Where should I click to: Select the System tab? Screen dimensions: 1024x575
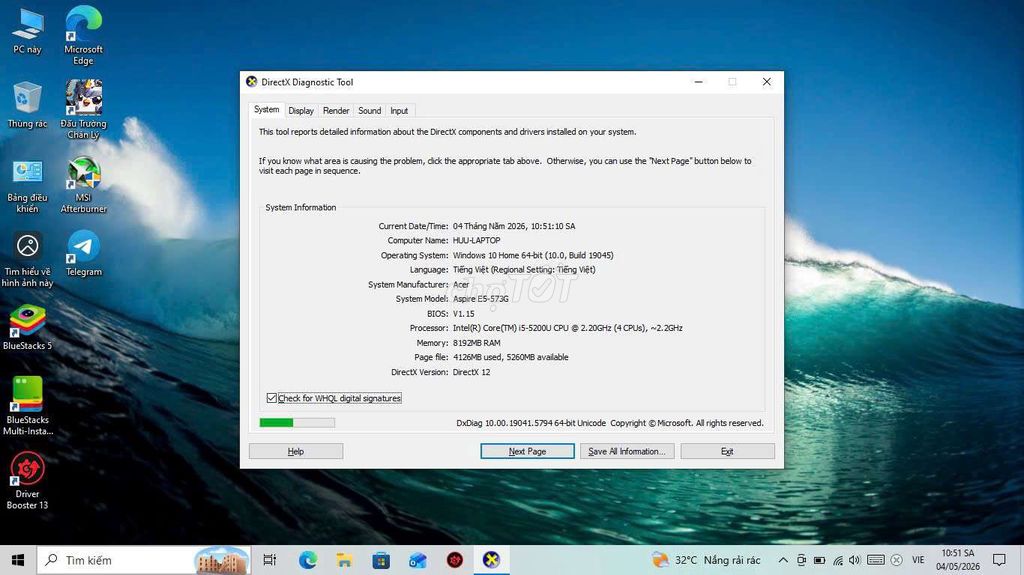coord(266,110)
